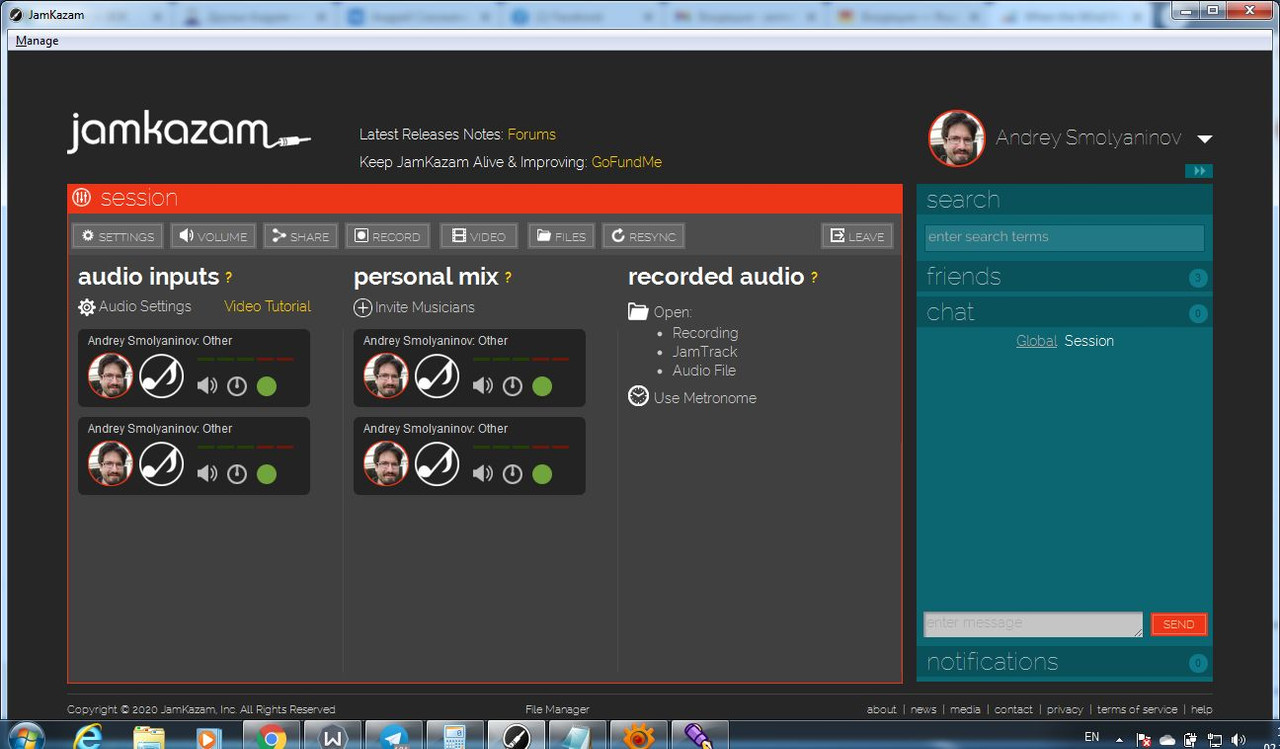Click the folder icon next to Open
This screenshot has height=749, width=1280.
(x=638, y=312)
